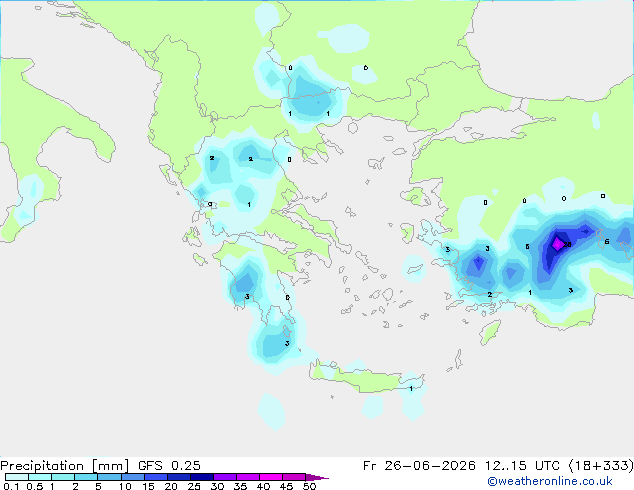Click the 2–5 mm legend swatch
The image size is (634, 490).
[86, 477]
